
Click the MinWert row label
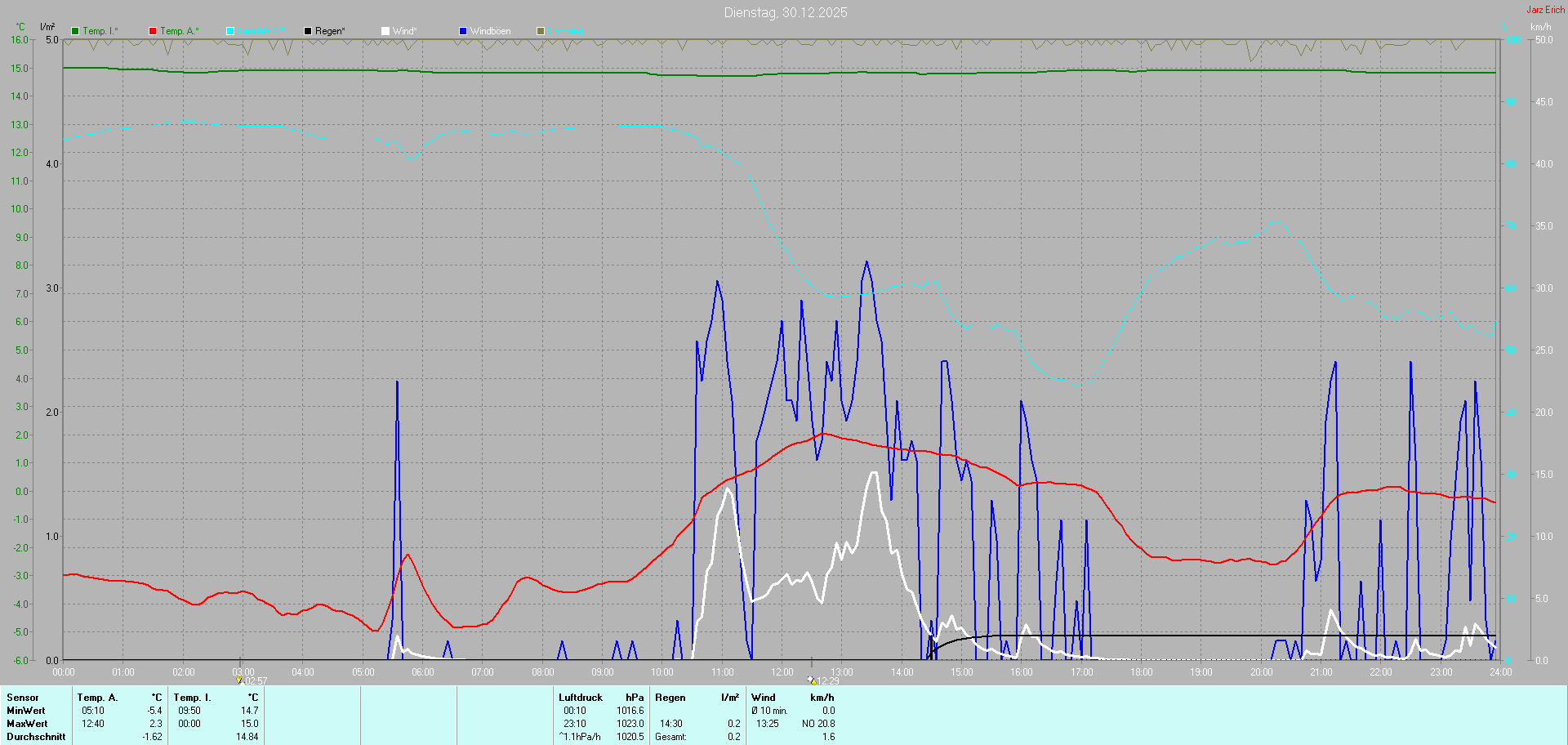[26, 711]
